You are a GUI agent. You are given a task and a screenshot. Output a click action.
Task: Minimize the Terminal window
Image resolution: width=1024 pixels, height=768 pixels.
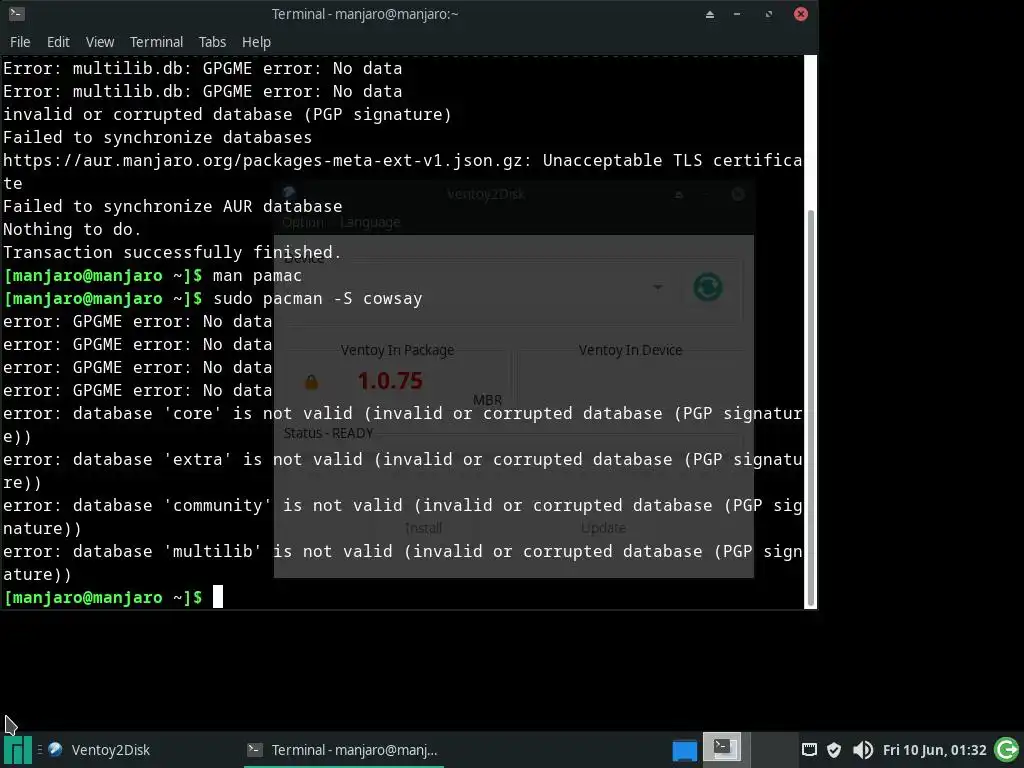tap(737, 14)
